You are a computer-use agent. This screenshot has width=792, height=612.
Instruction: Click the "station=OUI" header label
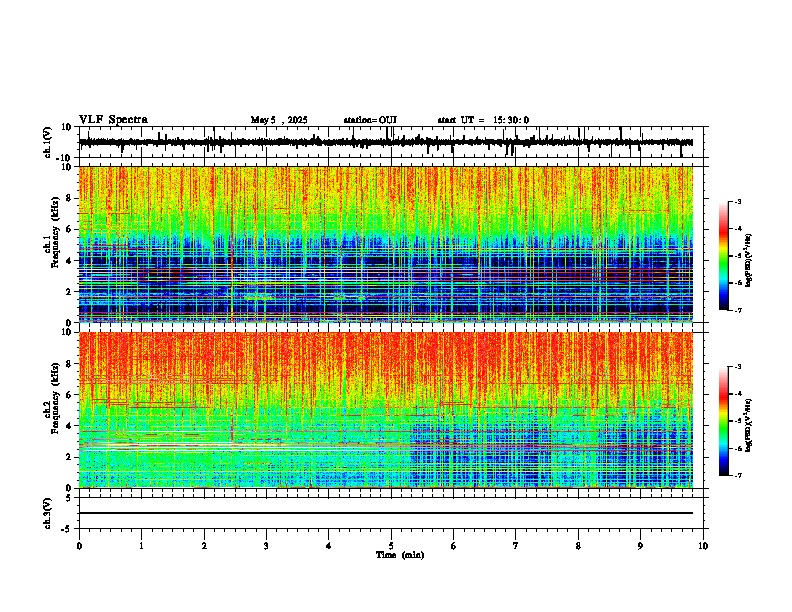(x=370, y=120)
